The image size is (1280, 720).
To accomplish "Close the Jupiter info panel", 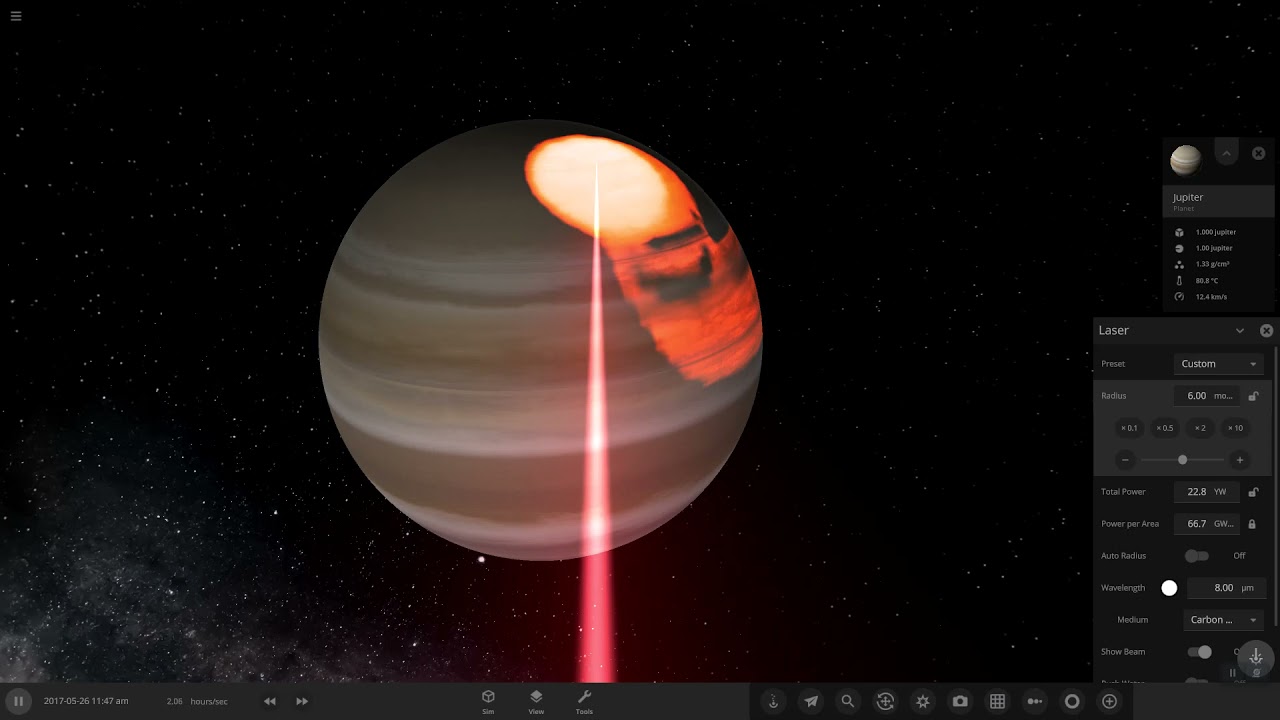I will (x=1259, y=153).
